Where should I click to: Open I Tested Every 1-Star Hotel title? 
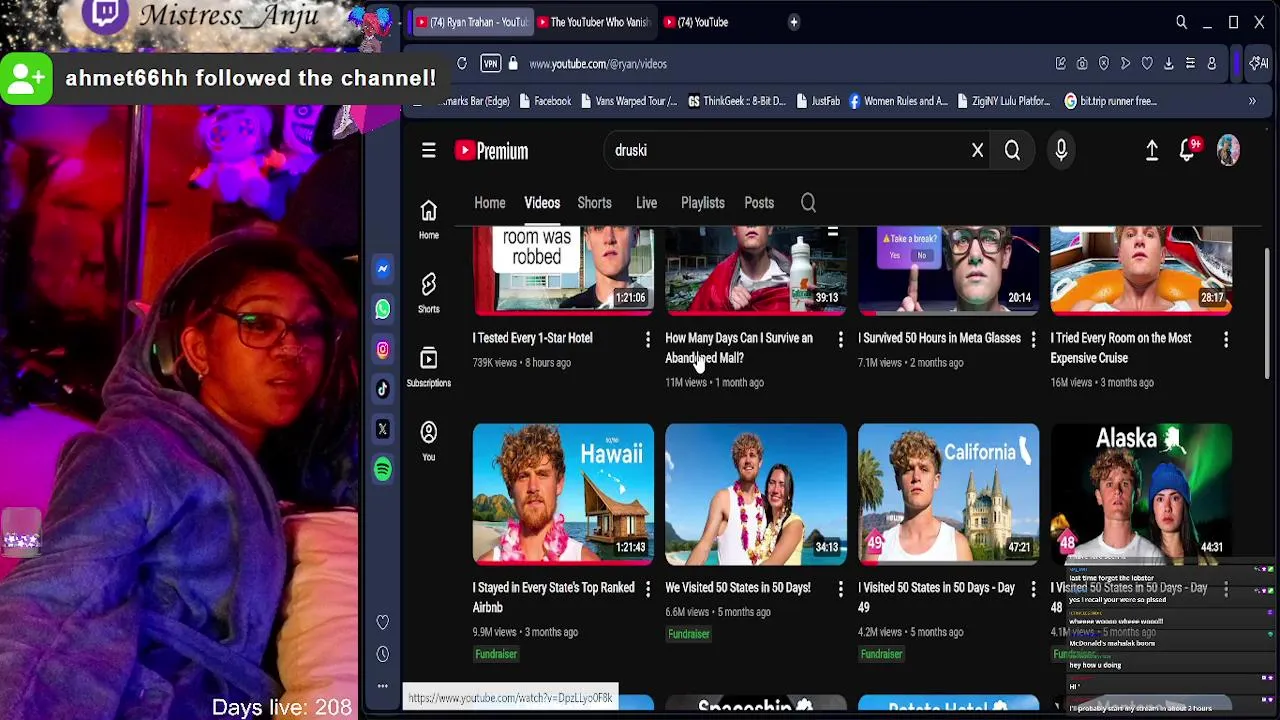[x=532, y=338]
